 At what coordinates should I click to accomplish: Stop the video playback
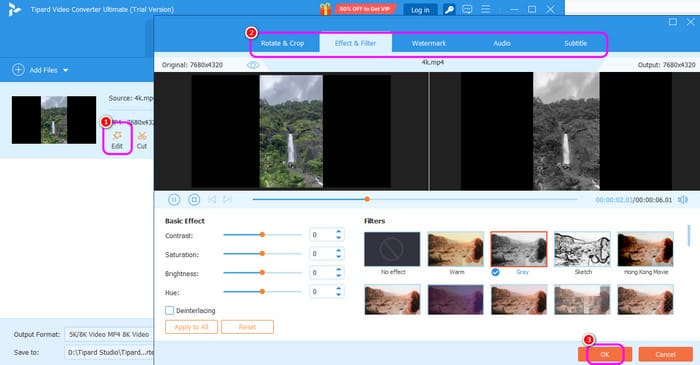coord(194,199)
